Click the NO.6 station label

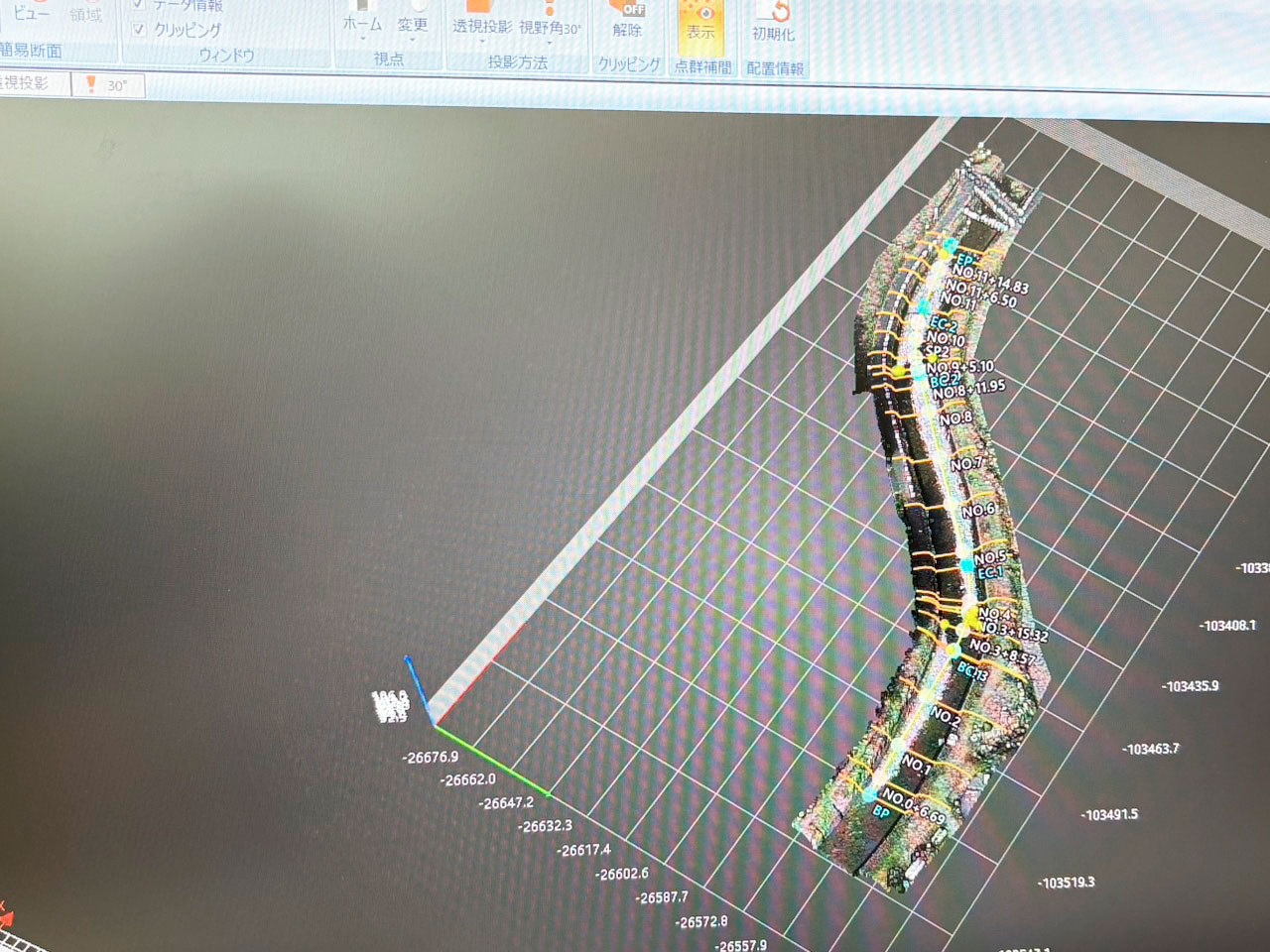coord(977,510)
